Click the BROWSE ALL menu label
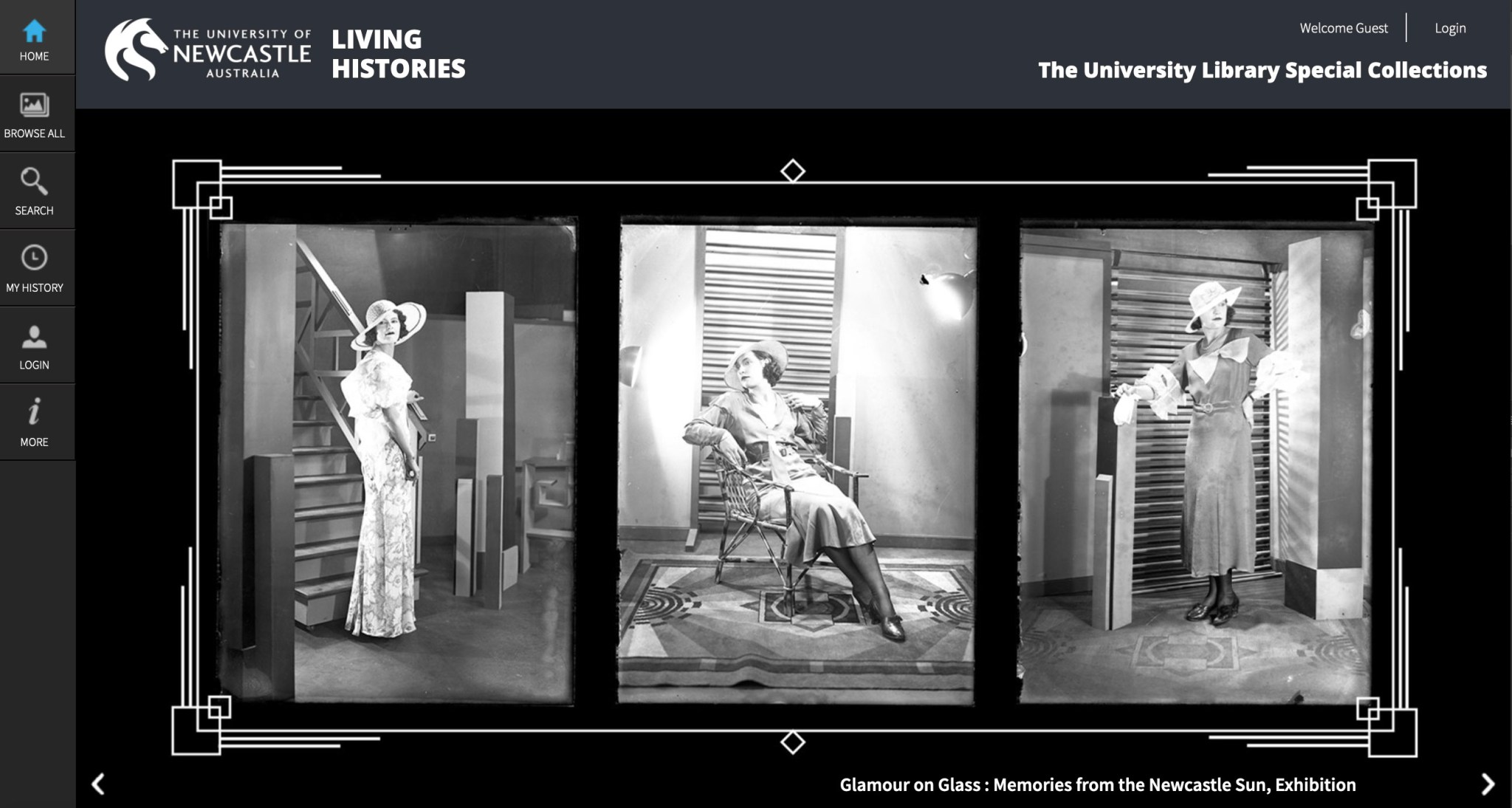The height and width of the screenshot is (808, 1512). click(34, 134)
